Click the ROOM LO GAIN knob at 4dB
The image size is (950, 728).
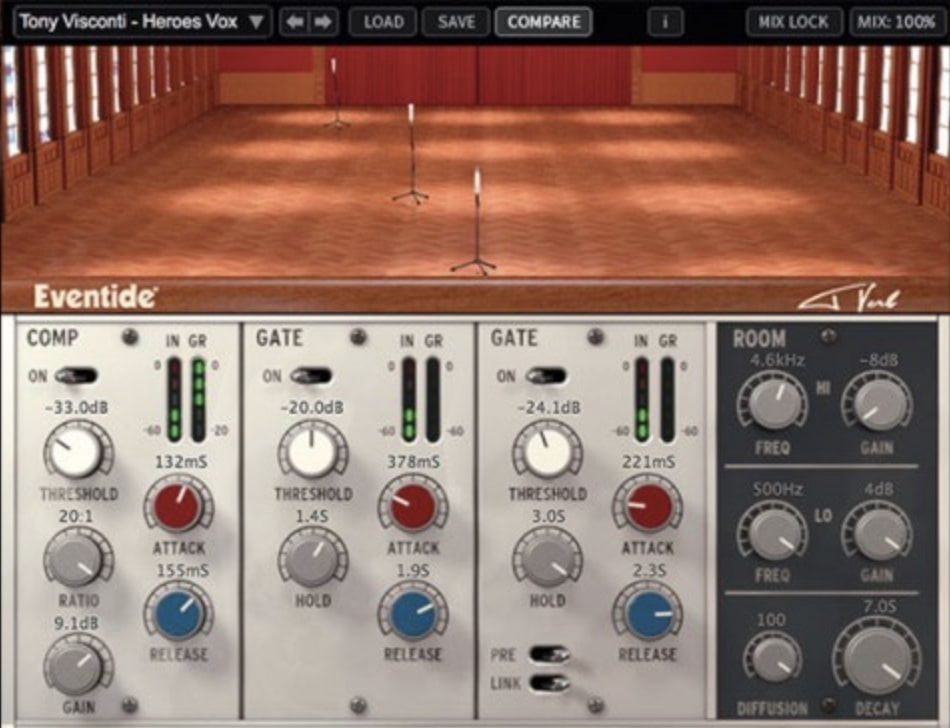point(877,532)
